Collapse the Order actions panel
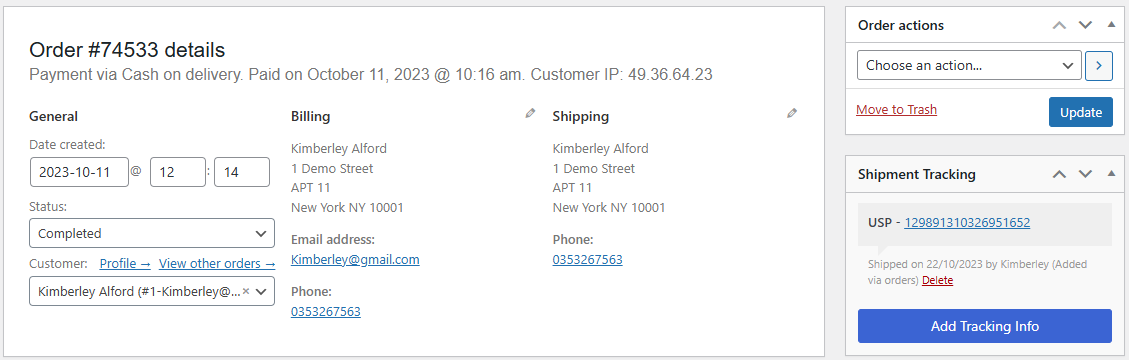Image resolution: width=1129 pixels, height=360 pixels. 1110,24
